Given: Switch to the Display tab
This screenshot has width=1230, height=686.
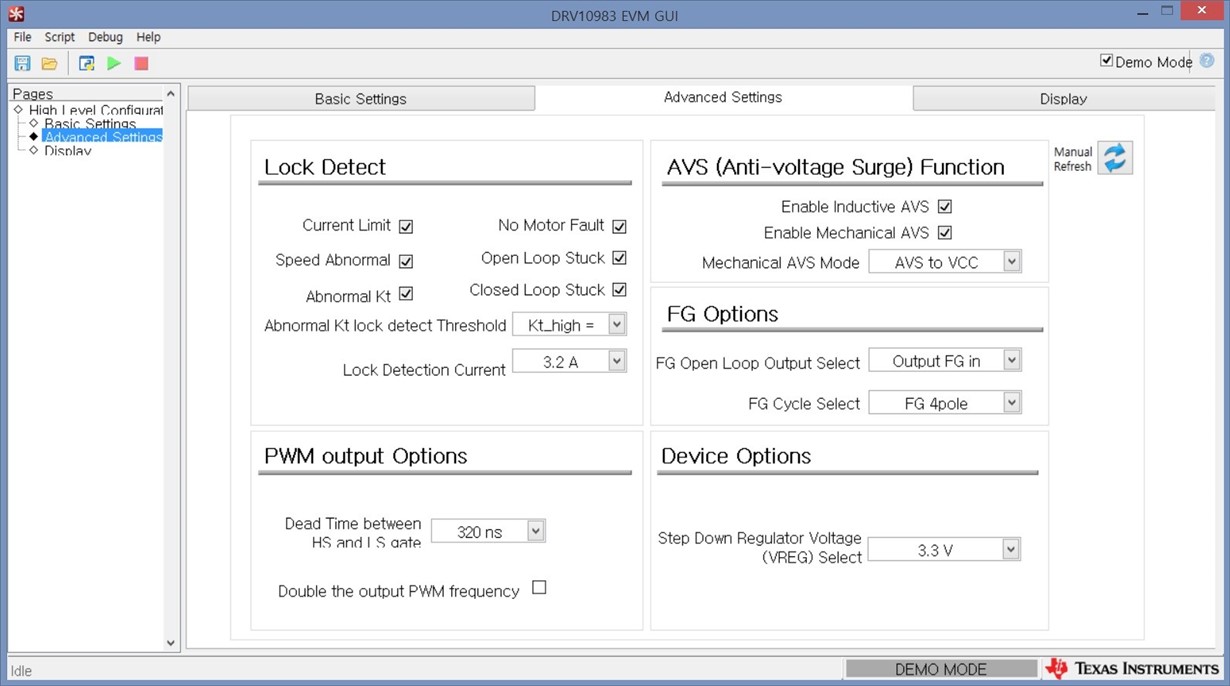Looking at the screenshot, I should tap(1063, 98).
